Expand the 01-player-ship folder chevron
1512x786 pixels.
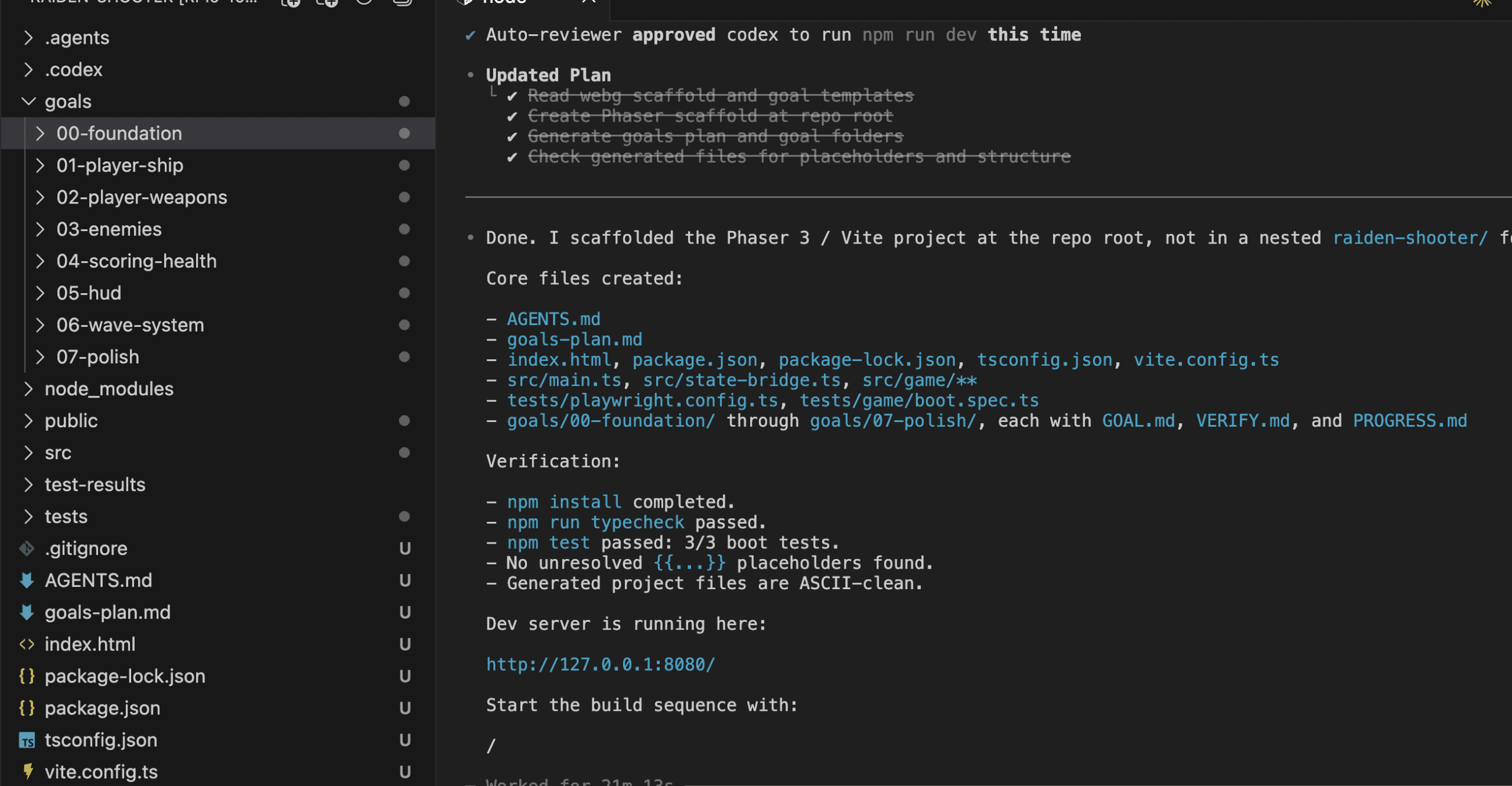coord(40,165)
